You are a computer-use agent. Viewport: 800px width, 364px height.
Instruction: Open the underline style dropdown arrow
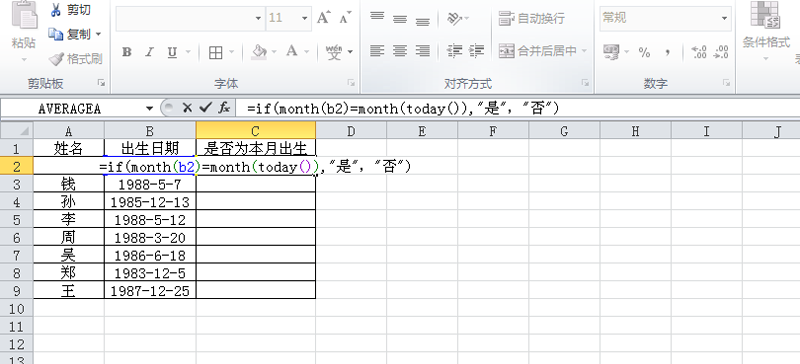188,52
